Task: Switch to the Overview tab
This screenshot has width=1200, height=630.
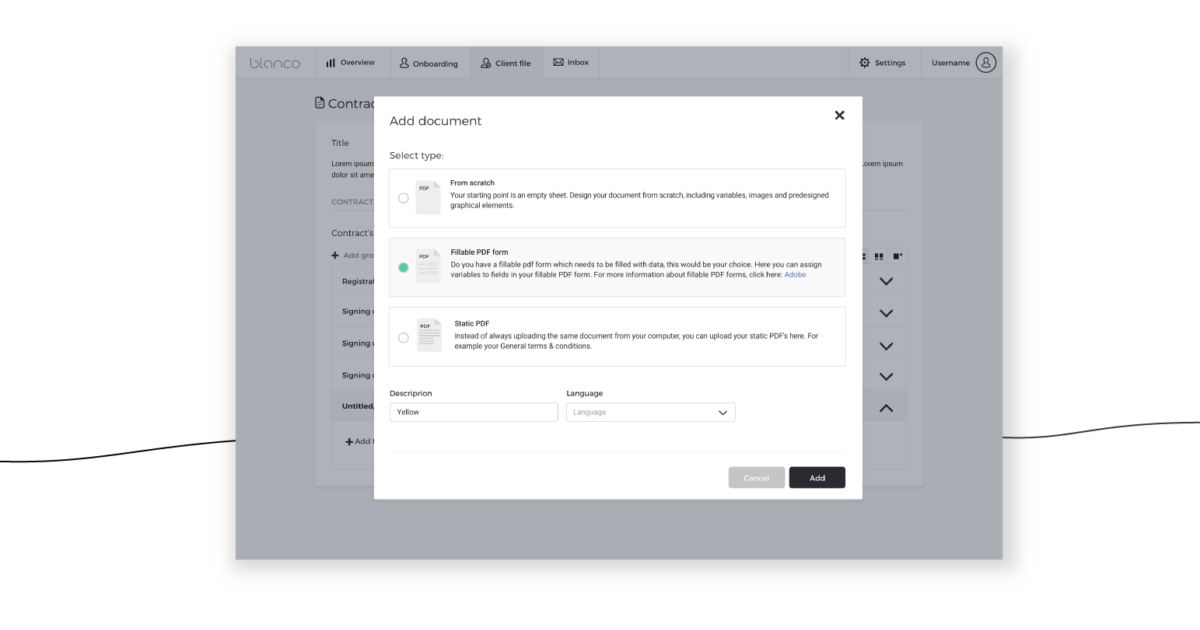Action: pos(351,62)
